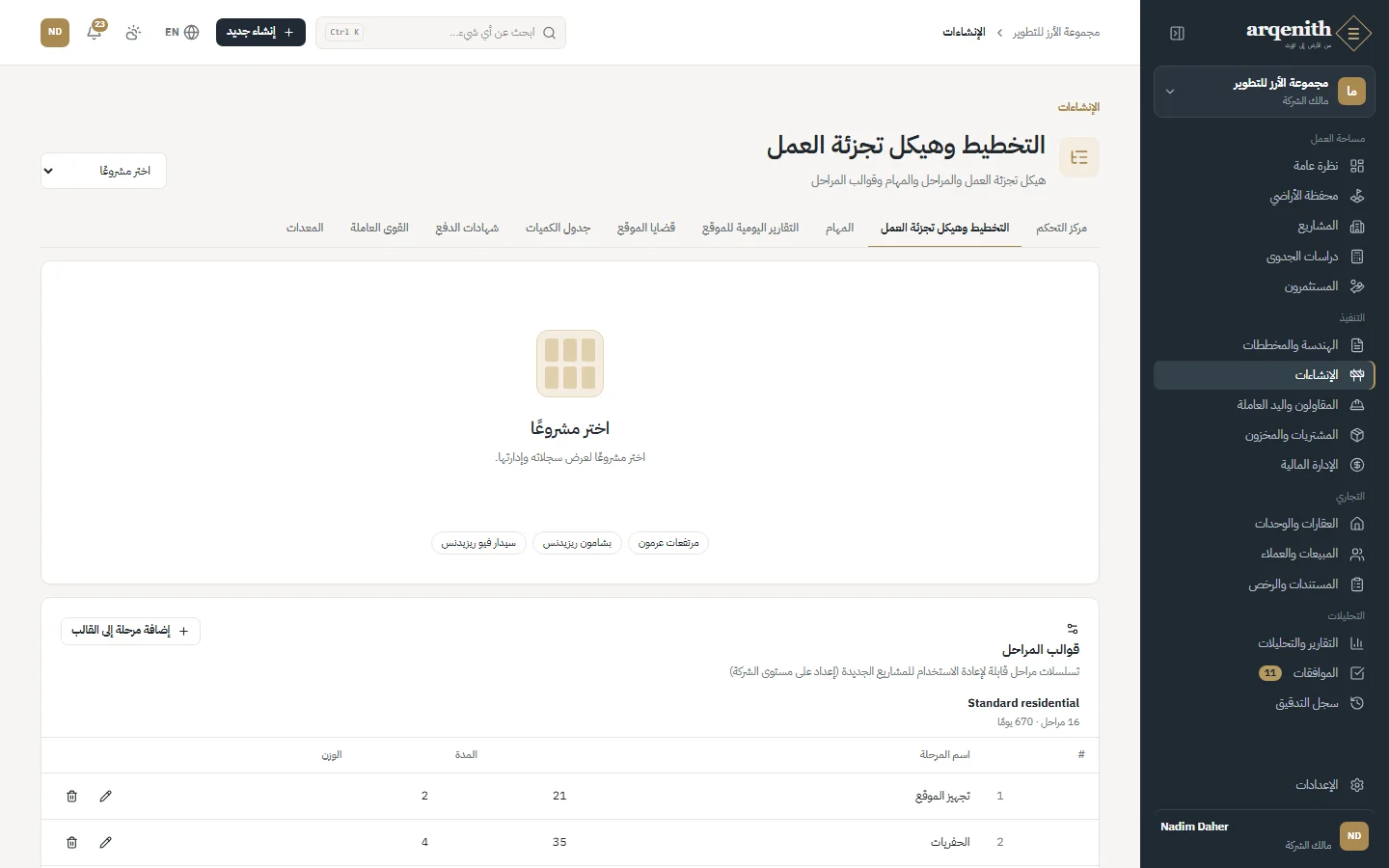This screenshot has height=868, width=1389.
Task: Open جدول الكميات tab
Action: (558, 228)
